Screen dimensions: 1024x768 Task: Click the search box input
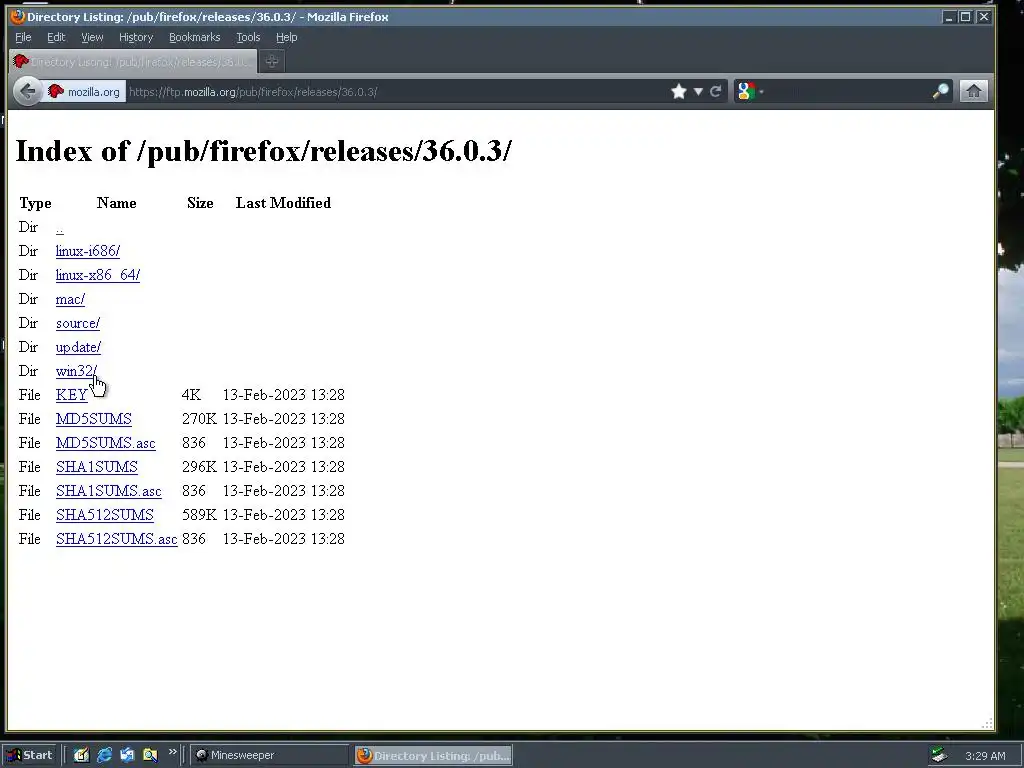point(846,91)
